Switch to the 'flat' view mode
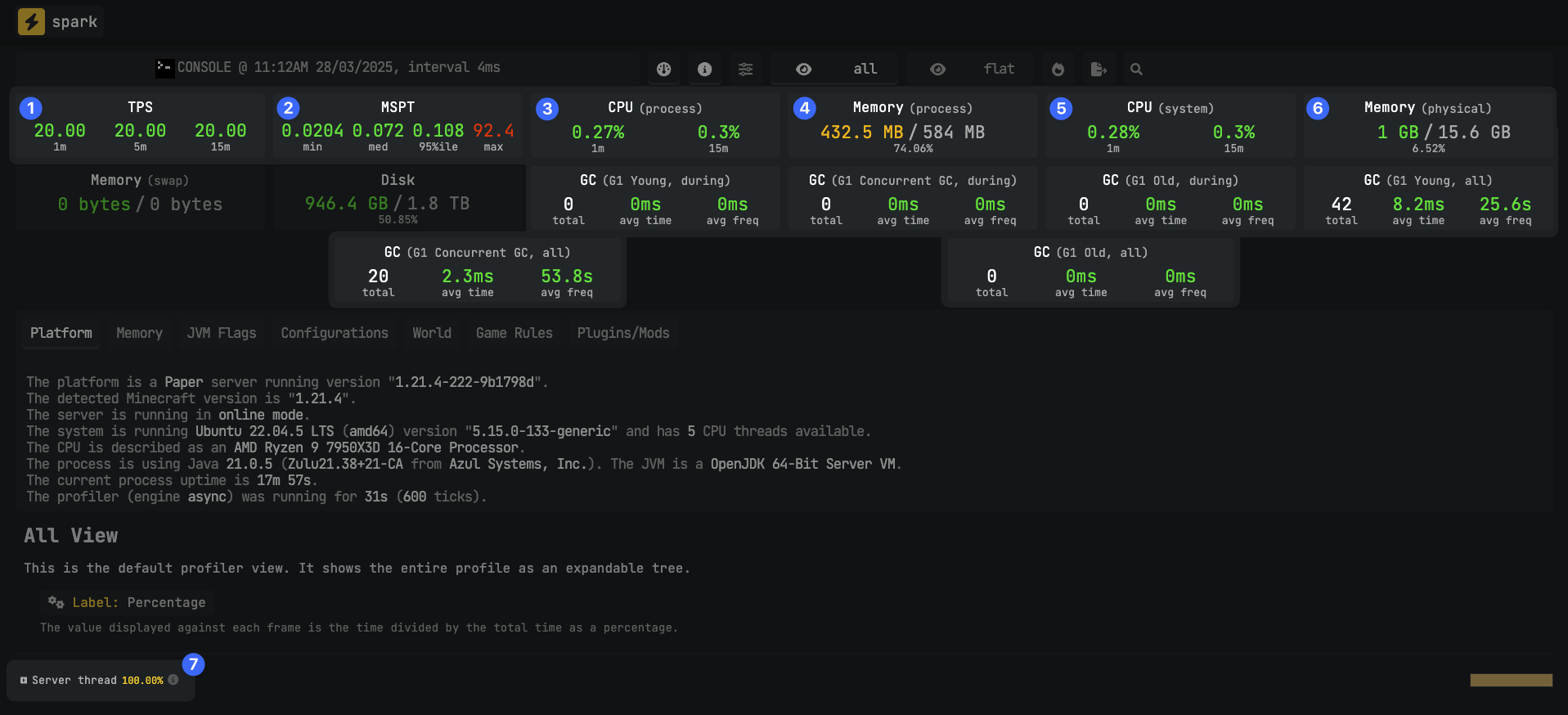Image resolution: width=1568 pixels, height=715 pixels. click(x=970, y=69)
